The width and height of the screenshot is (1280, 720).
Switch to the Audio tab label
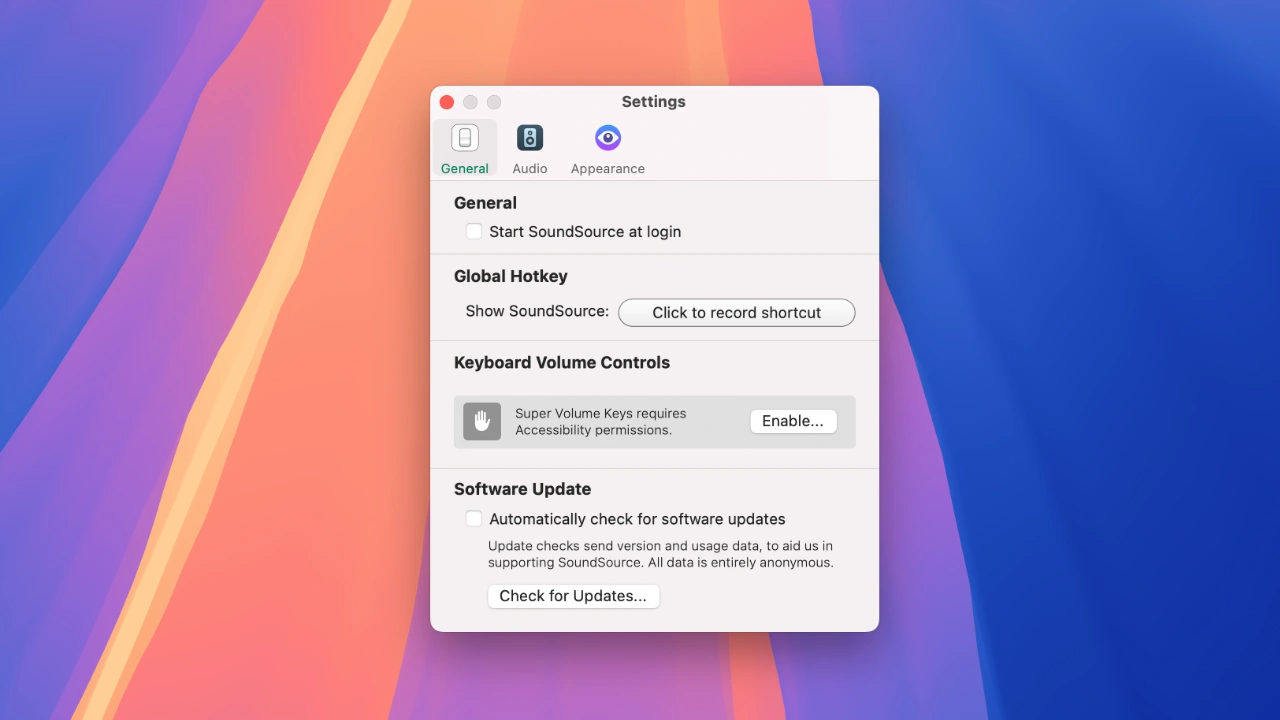pos(530,169)
